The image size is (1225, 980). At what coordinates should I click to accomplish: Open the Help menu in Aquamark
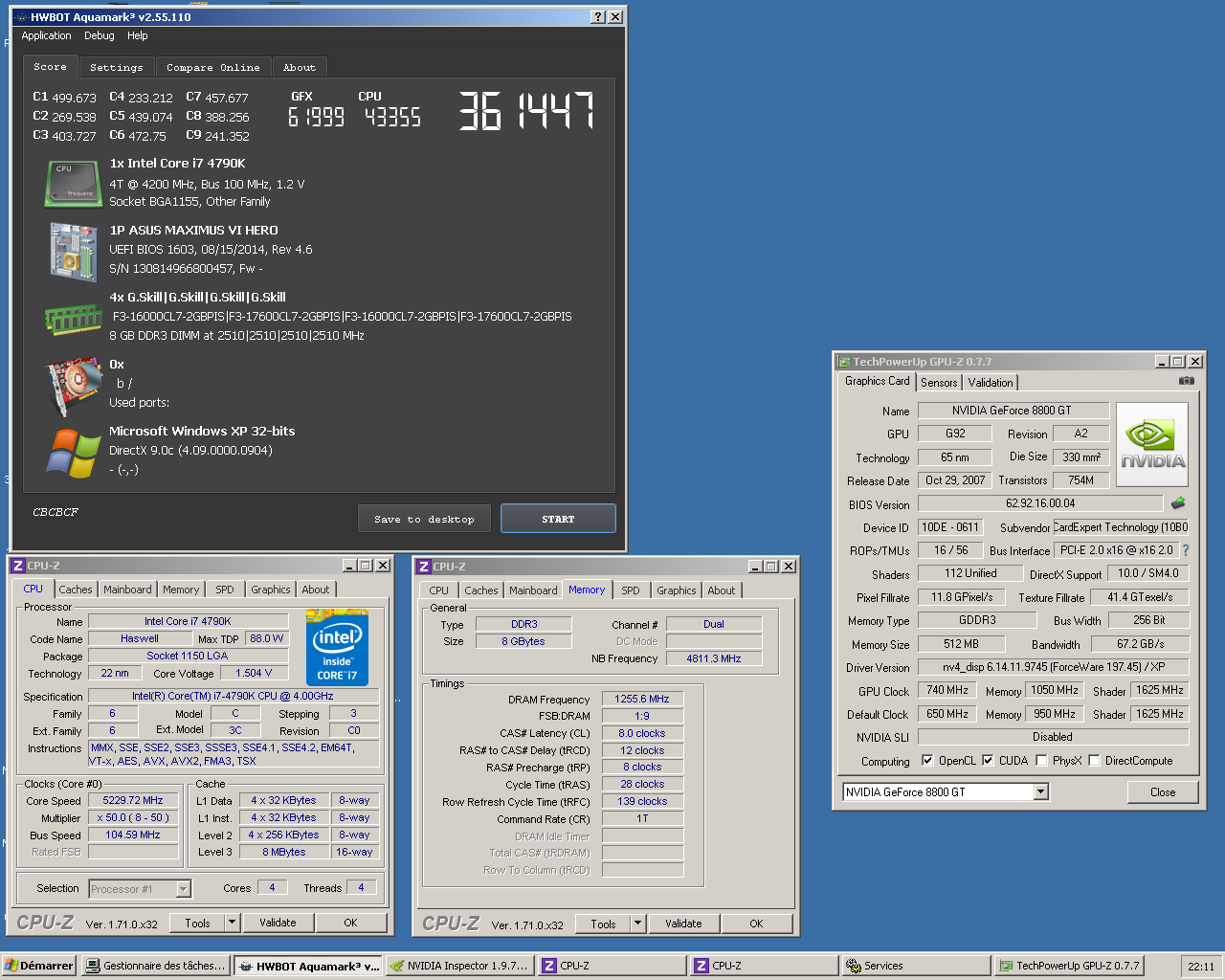(x=138, y=35)
